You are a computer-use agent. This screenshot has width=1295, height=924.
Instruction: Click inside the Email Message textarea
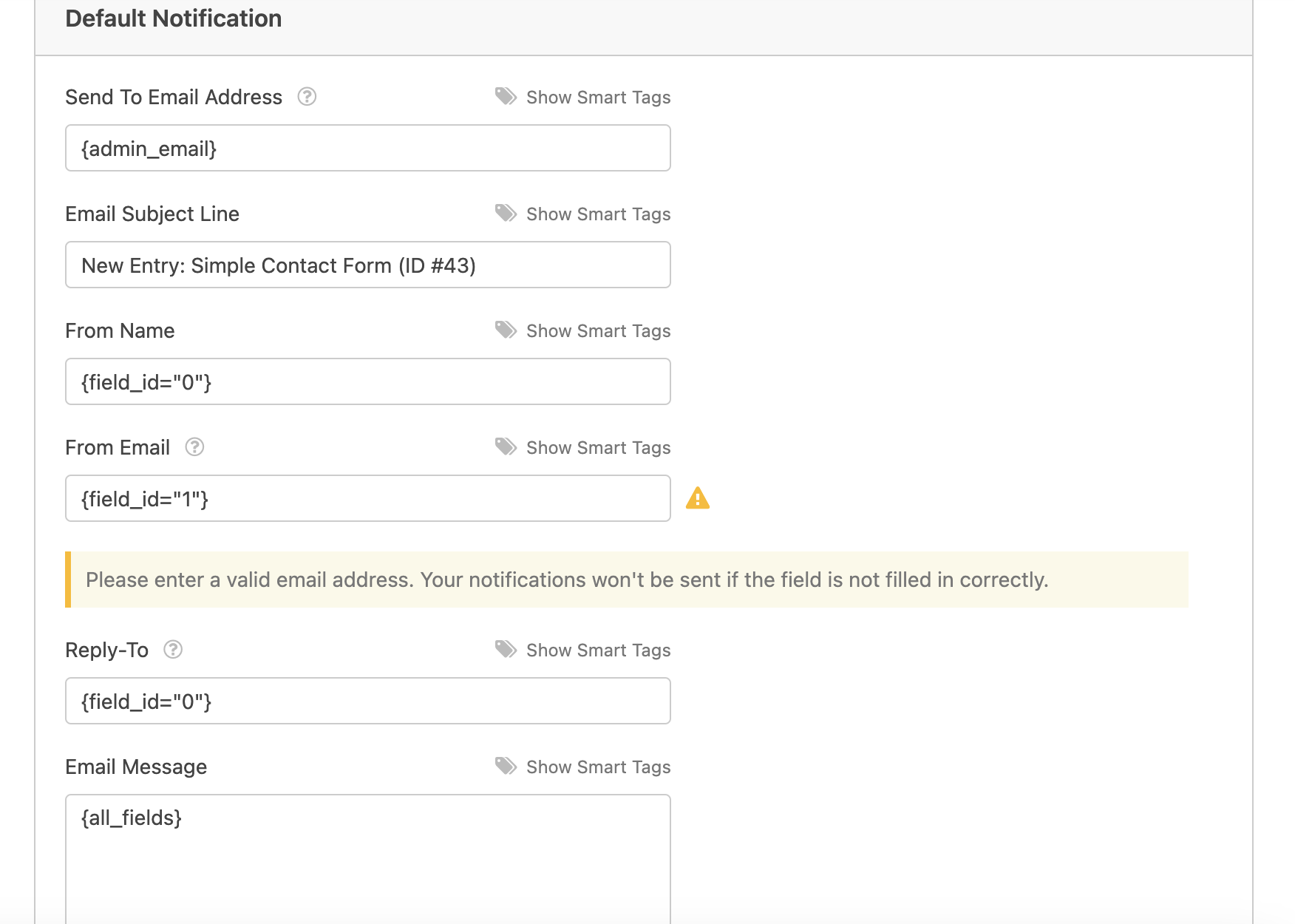tap(368, 859)
